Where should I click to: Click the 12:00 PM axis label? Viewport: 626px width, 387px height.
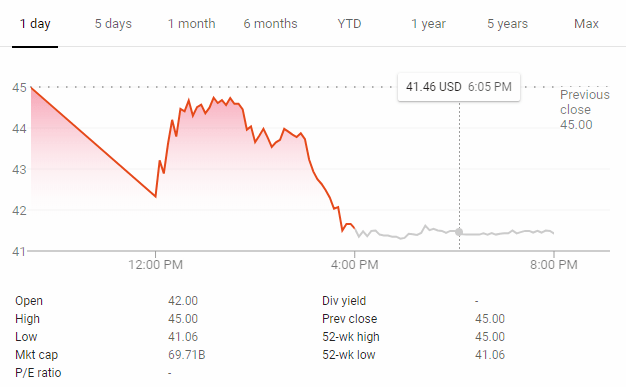pyautogui.click(x=155, y=264)
